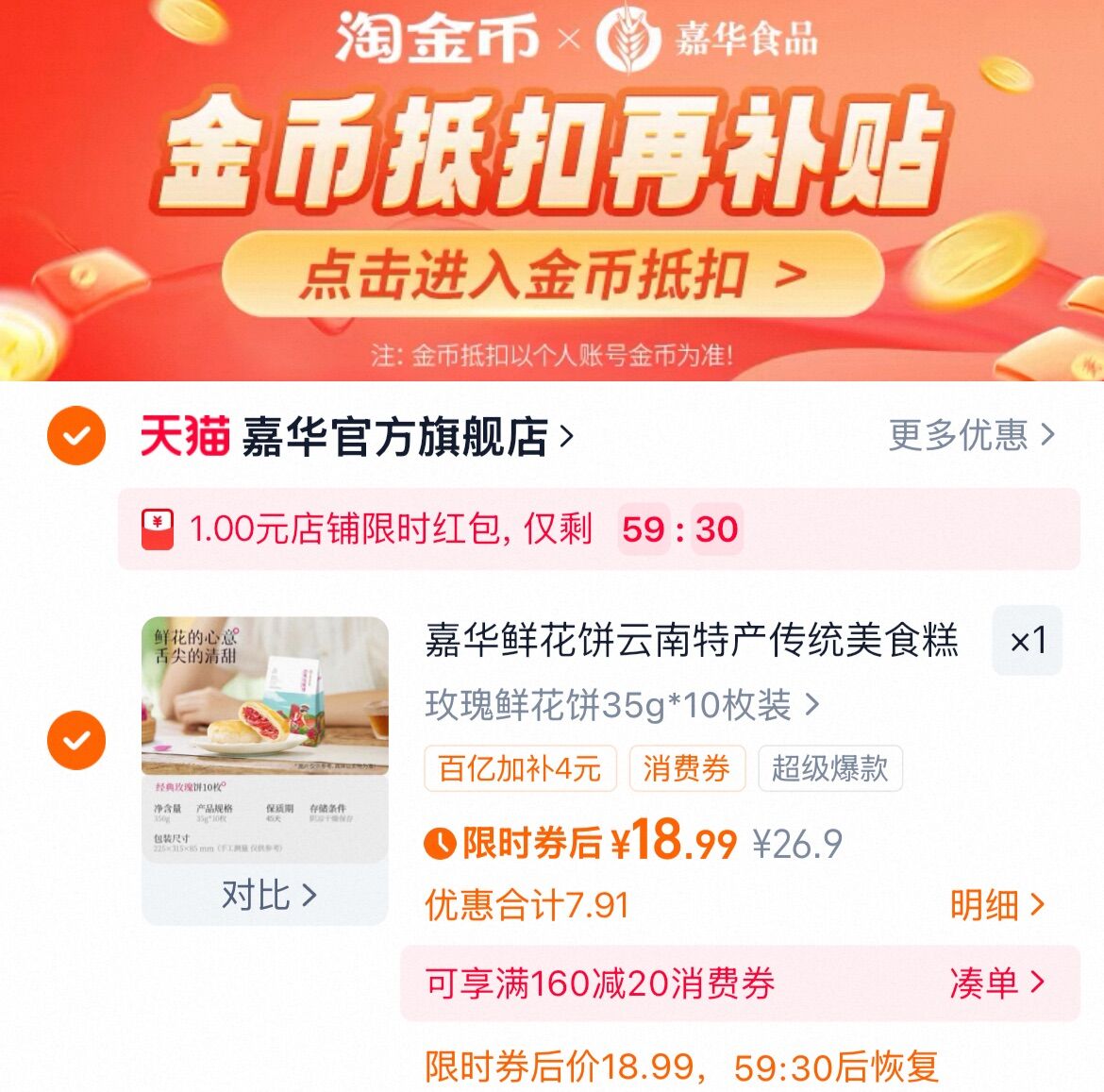Click the clock icon beside 限时券后
Image resolution: width=1104 pixels, height=1092 pixels.
pyautogui.click(x=441, y=843)
